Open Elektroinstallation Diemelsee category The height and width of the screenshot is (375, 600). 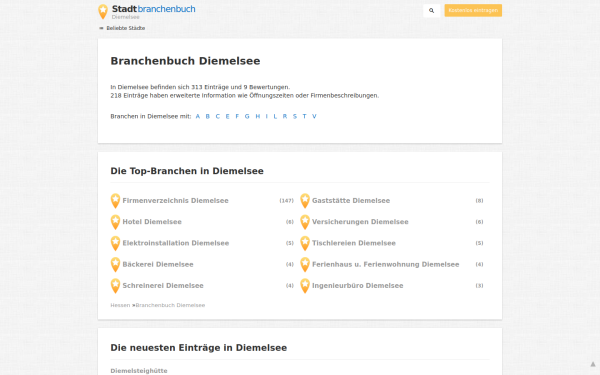point(176,243)
